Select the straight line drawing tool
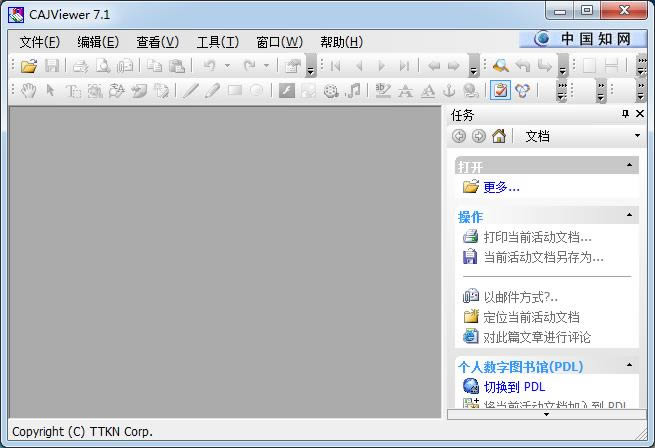 (x=190, y=90)
